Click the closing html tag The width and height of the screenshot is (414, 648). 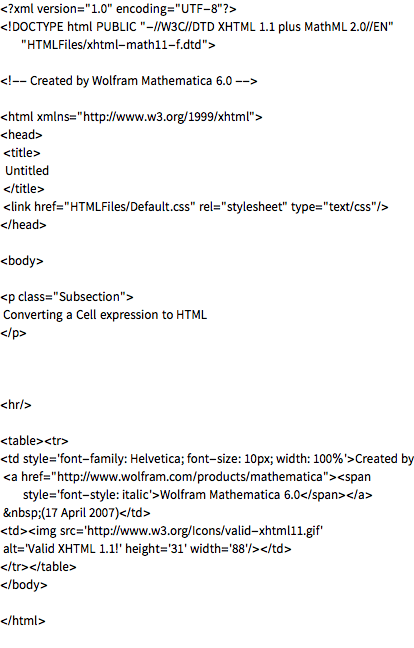coord(23,621)
